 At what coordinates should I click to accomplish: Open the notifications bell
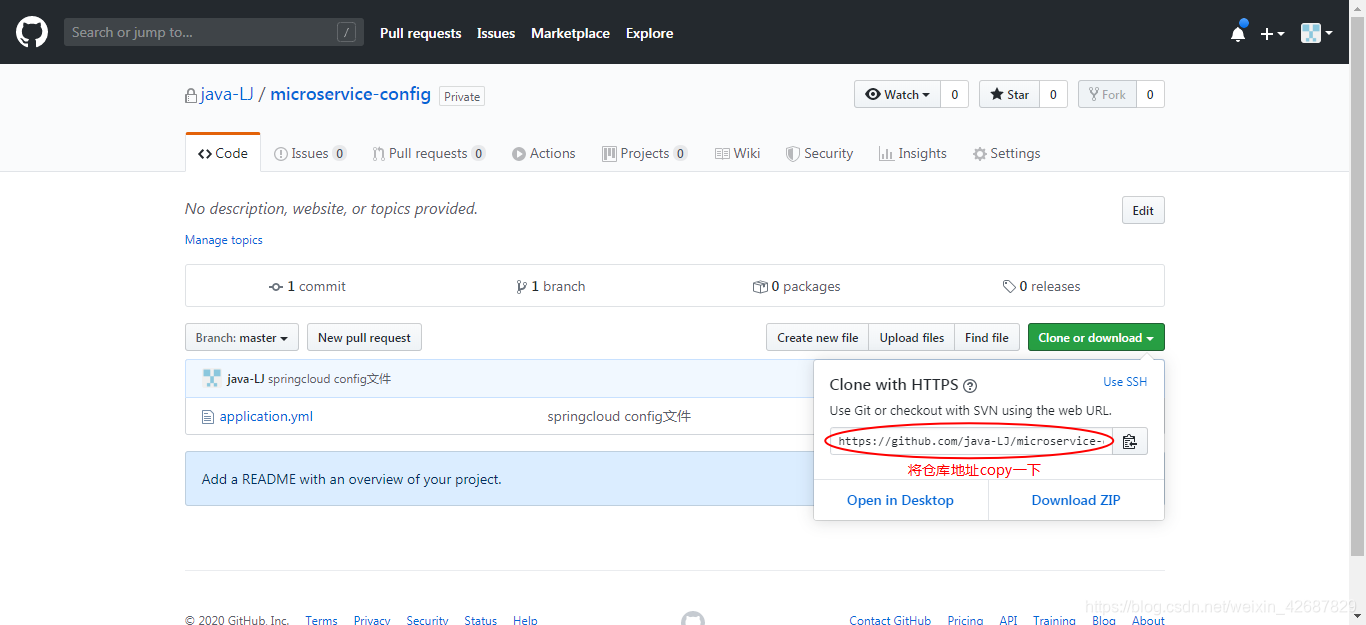[x=1238, y=33]
